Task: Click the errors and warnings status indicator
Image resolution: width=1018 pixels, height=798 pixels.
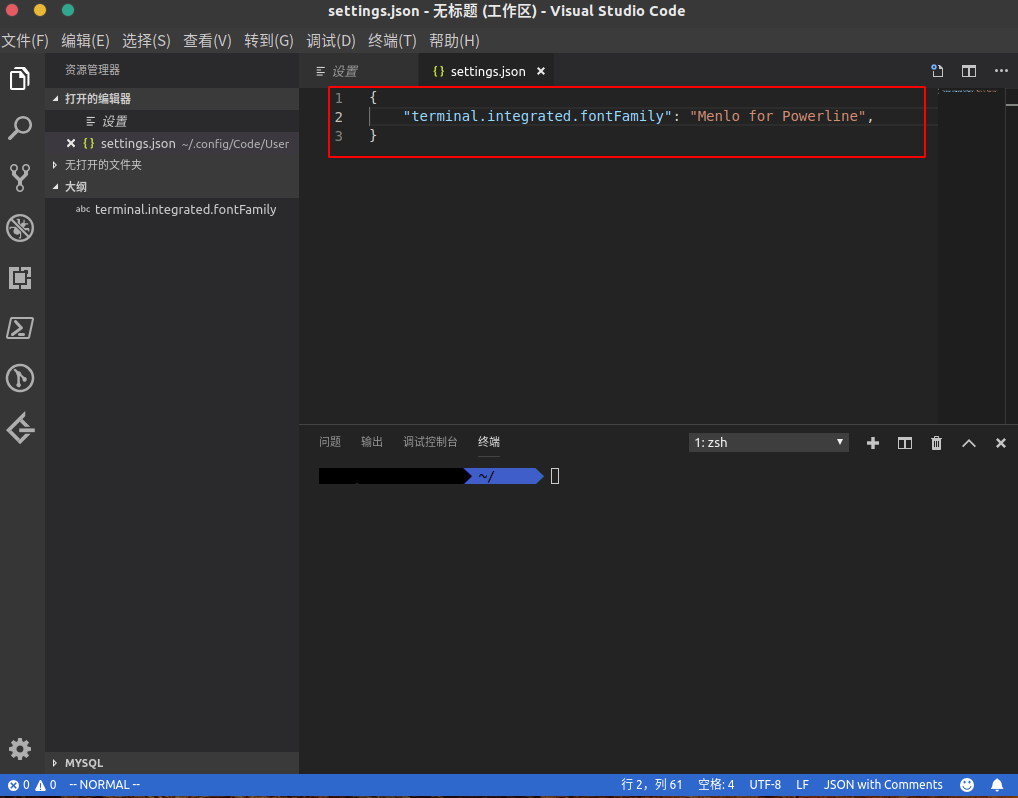Action: (x=32, y=784)
